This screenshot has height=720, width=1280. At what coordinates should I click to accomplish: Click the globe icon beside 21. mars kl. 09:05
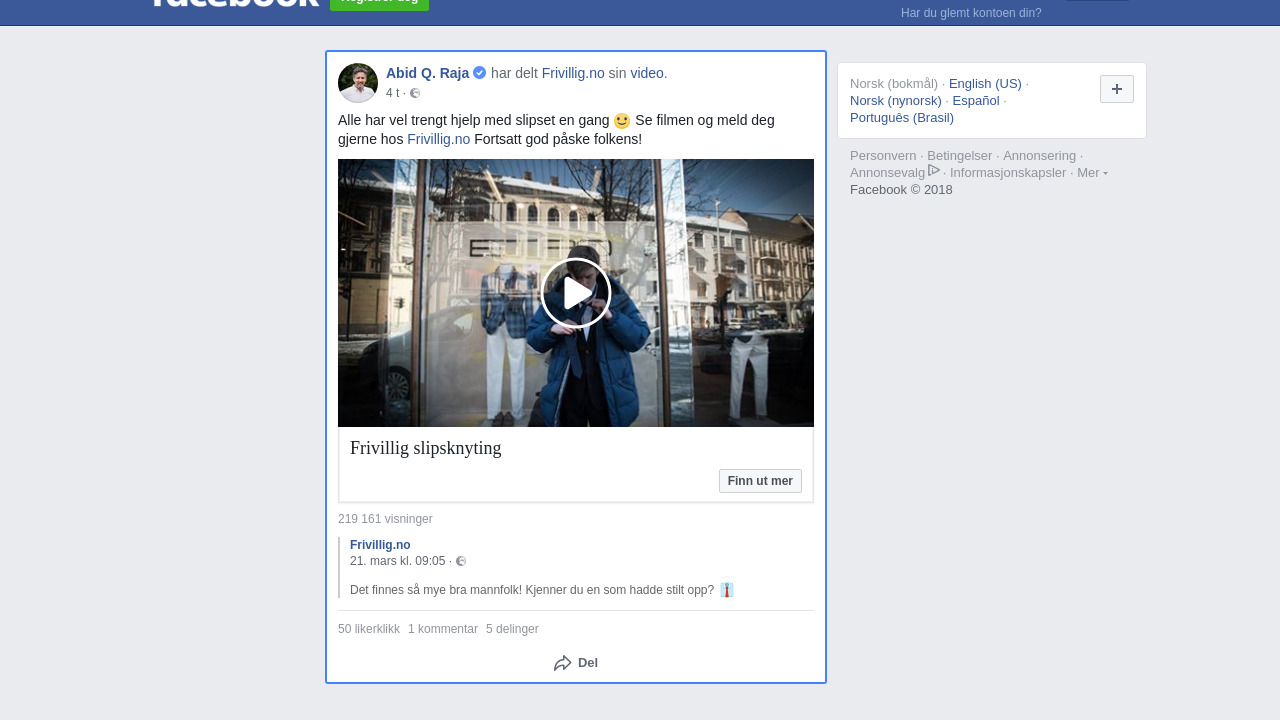461,562
